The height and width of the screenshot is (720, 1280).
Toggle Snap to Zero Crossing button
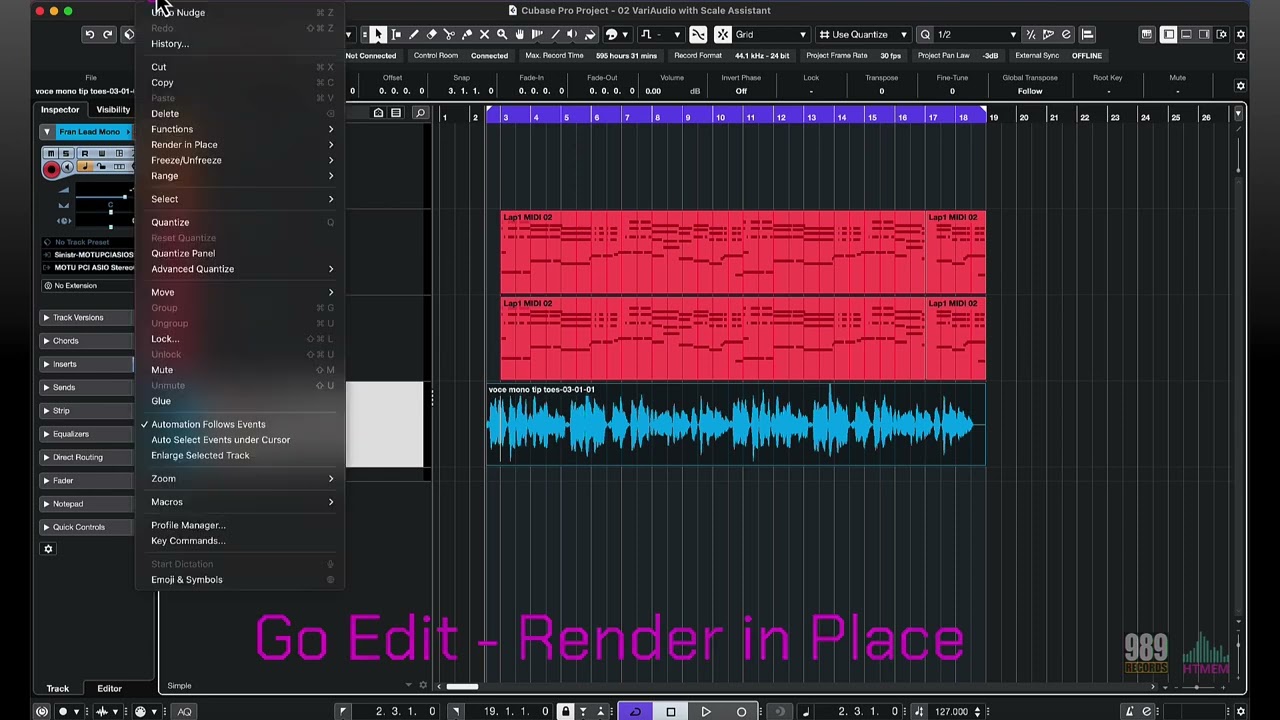pos(698,34)
